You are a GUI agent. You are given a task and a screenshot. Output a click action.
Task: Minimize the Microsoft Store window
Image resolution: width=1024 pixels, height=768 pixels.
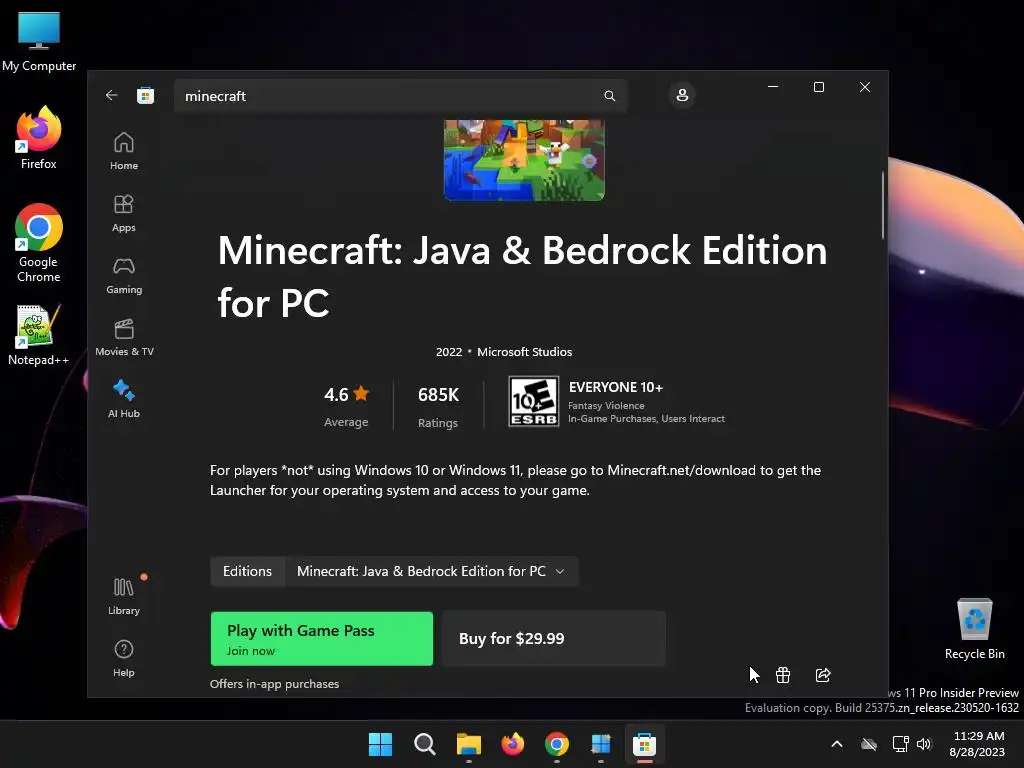pos(773,87)
